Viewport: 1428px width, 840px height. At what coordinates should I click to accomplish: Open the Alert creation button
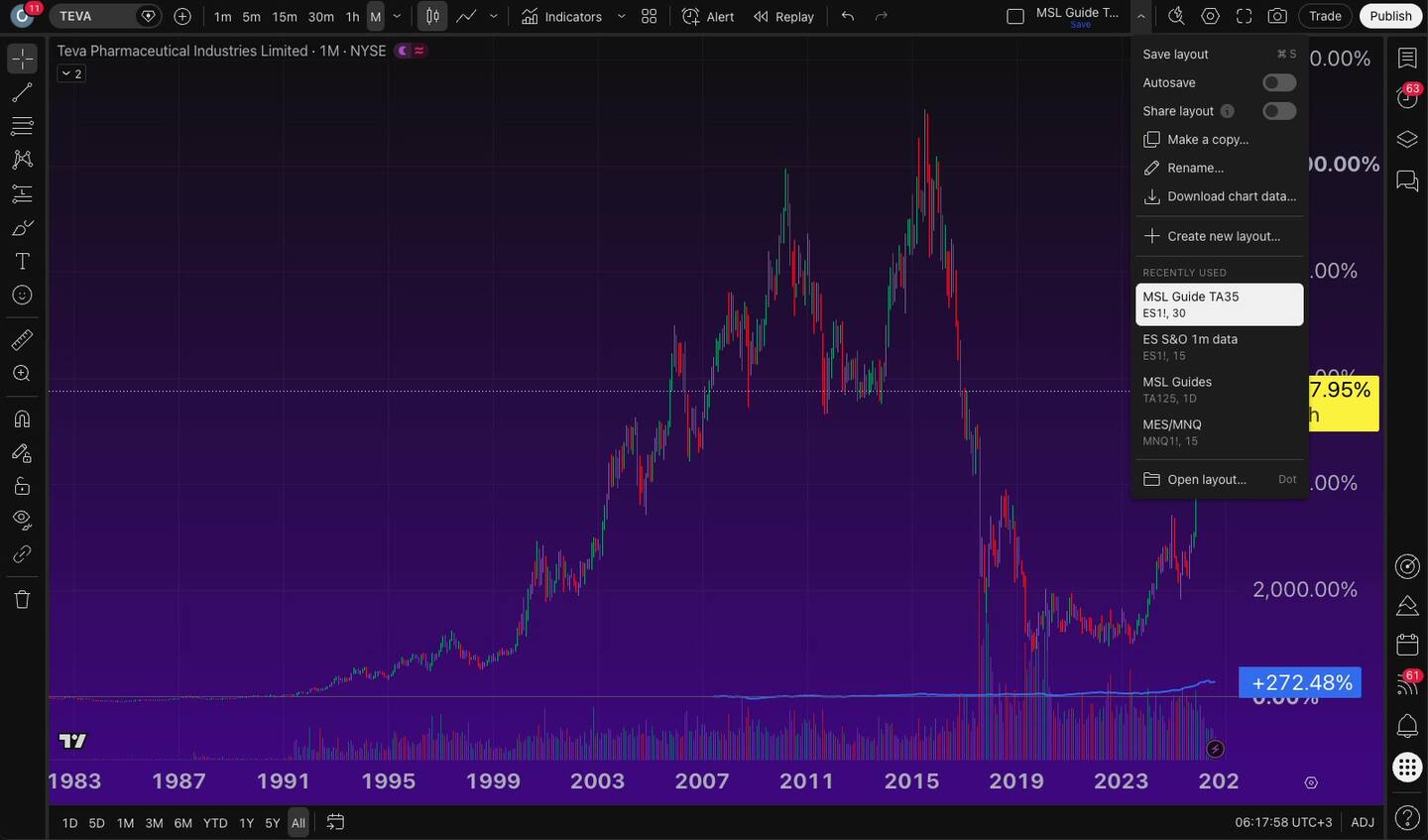point(708,16)
